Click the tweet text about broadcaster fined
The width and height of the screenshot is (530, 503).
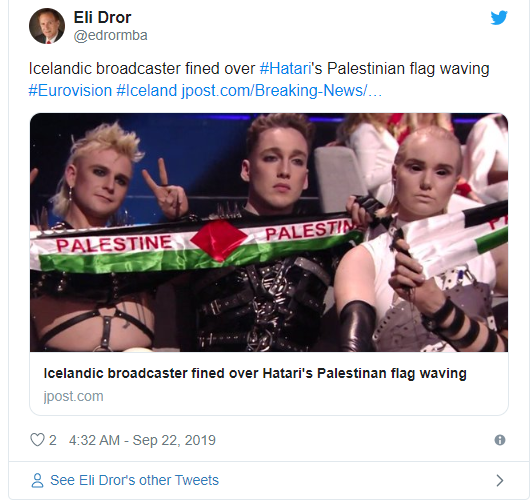259,69
